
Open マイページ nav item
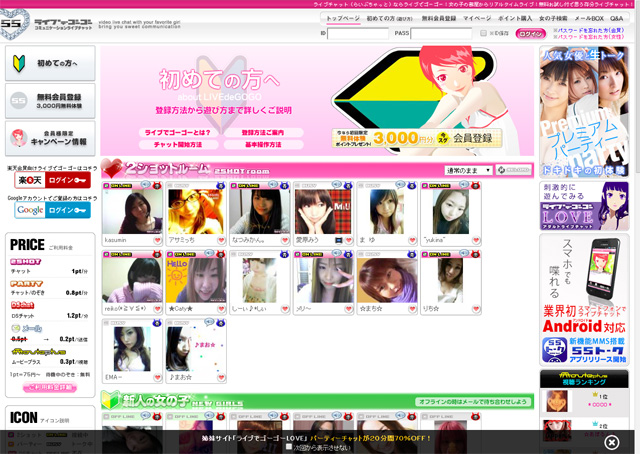pos(477,18)
